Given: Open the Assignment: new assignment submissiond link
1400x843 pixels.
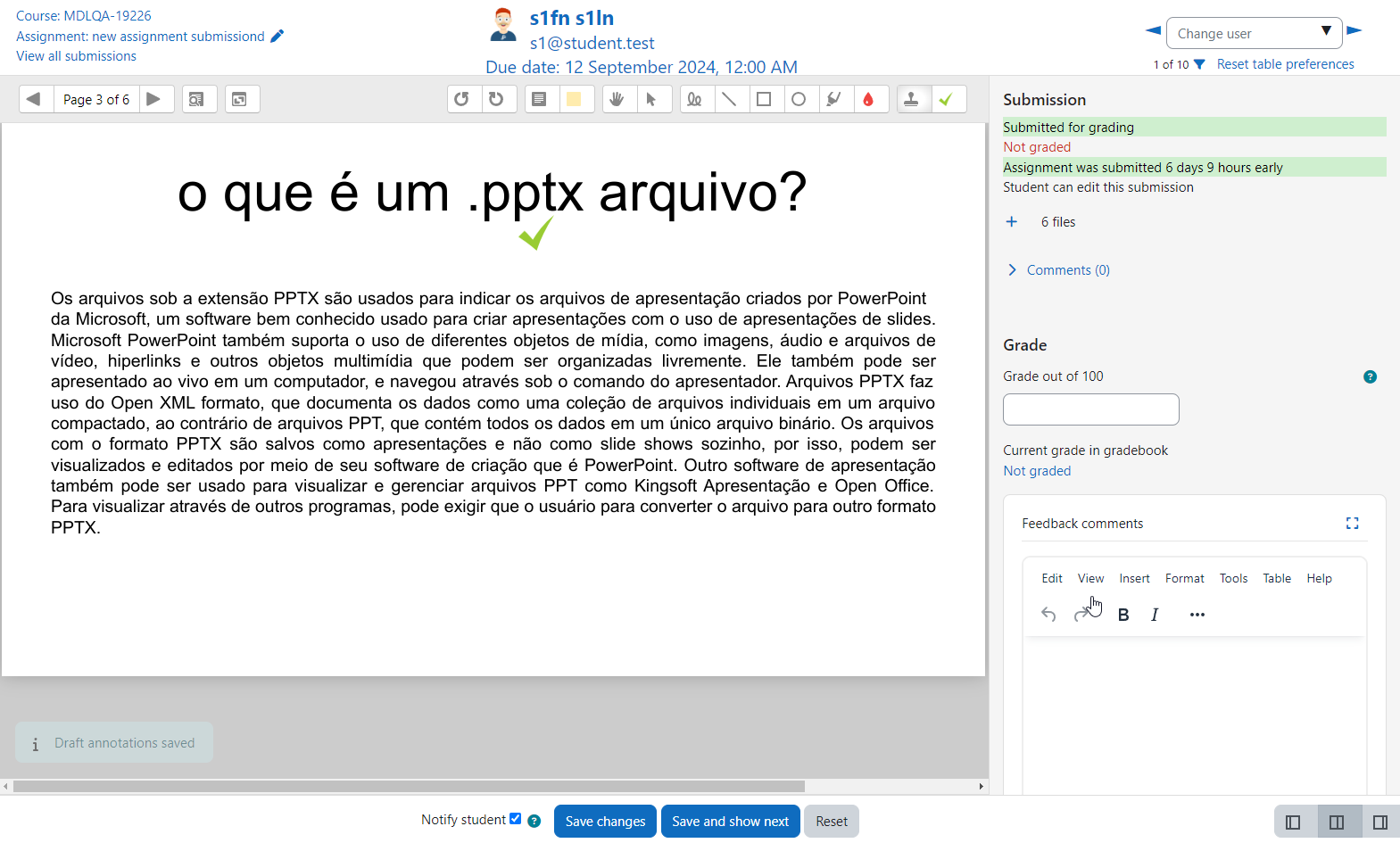Looking at the screenshot, I should point(140,37).
